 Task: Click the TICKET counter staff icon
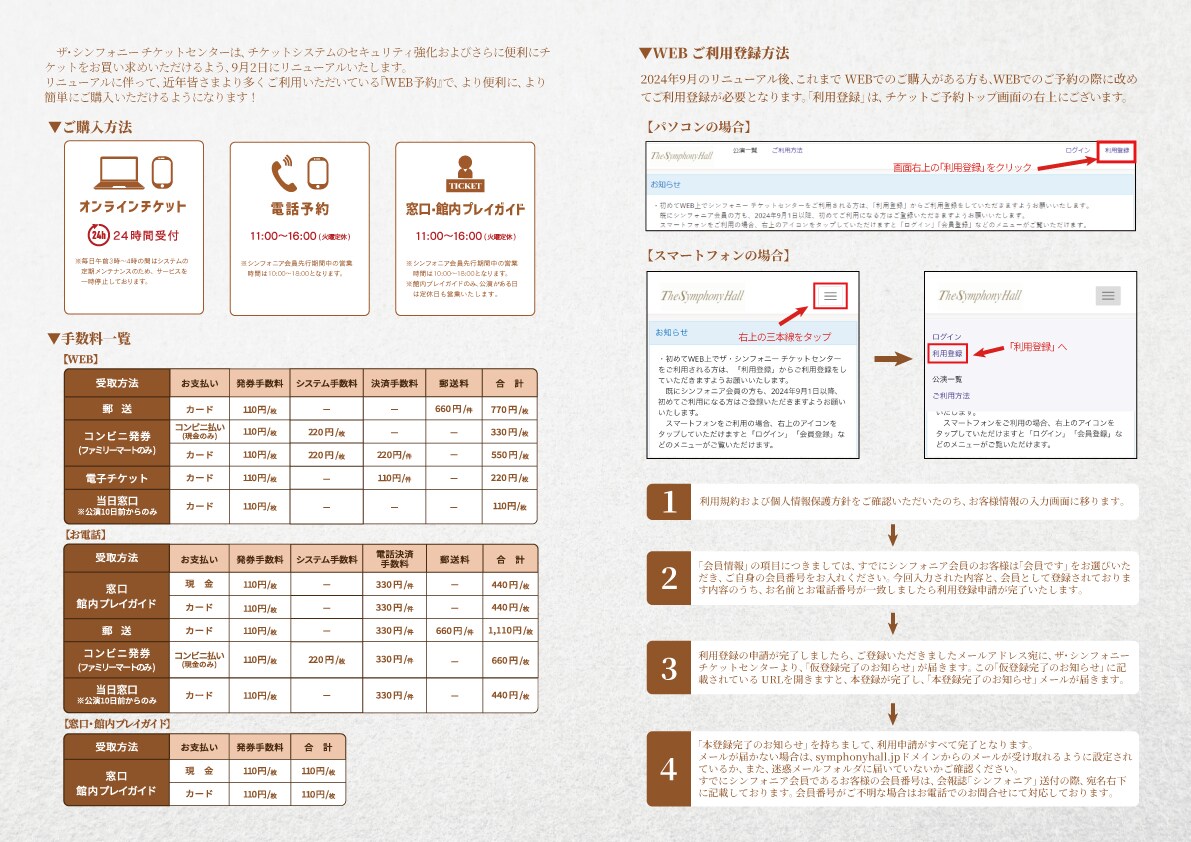click(465, 173)
